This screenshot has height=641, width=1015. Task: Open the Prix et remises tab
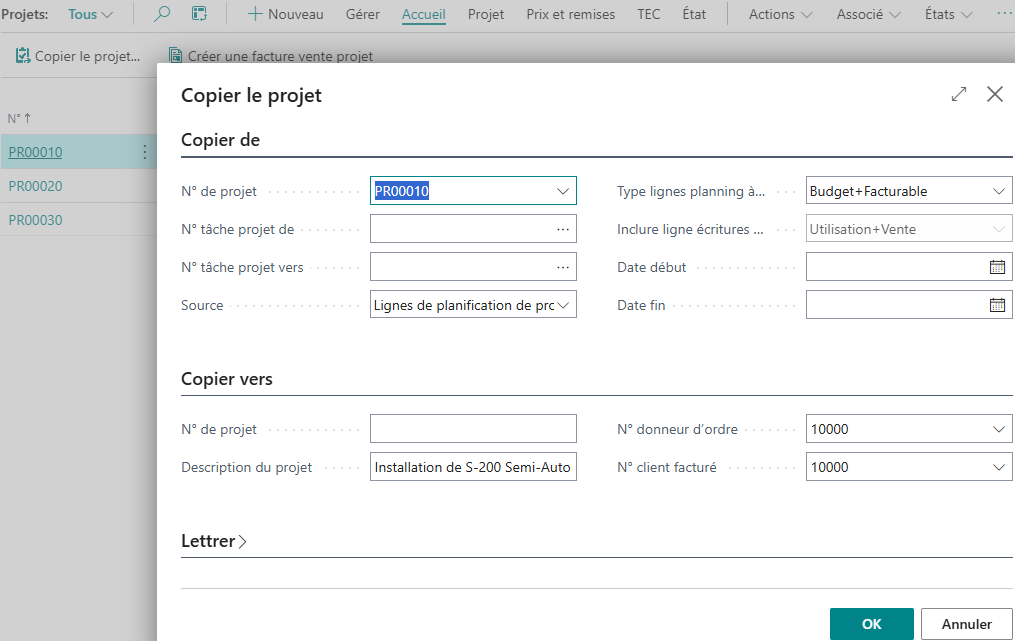(570, 14)
